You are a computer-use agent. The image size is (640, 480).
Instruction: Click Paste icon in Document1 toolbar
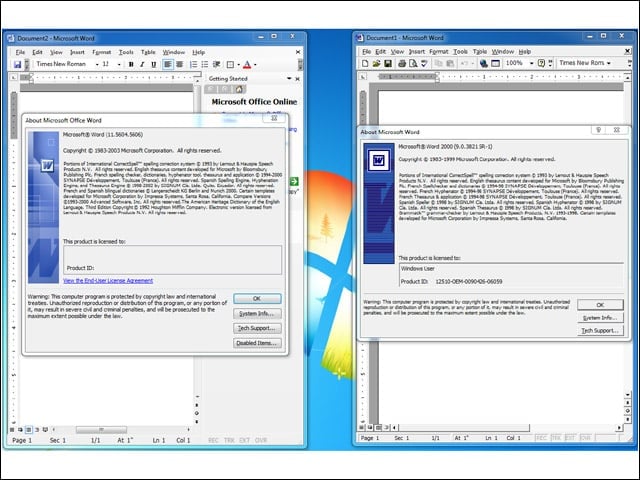tap(450, 63)
